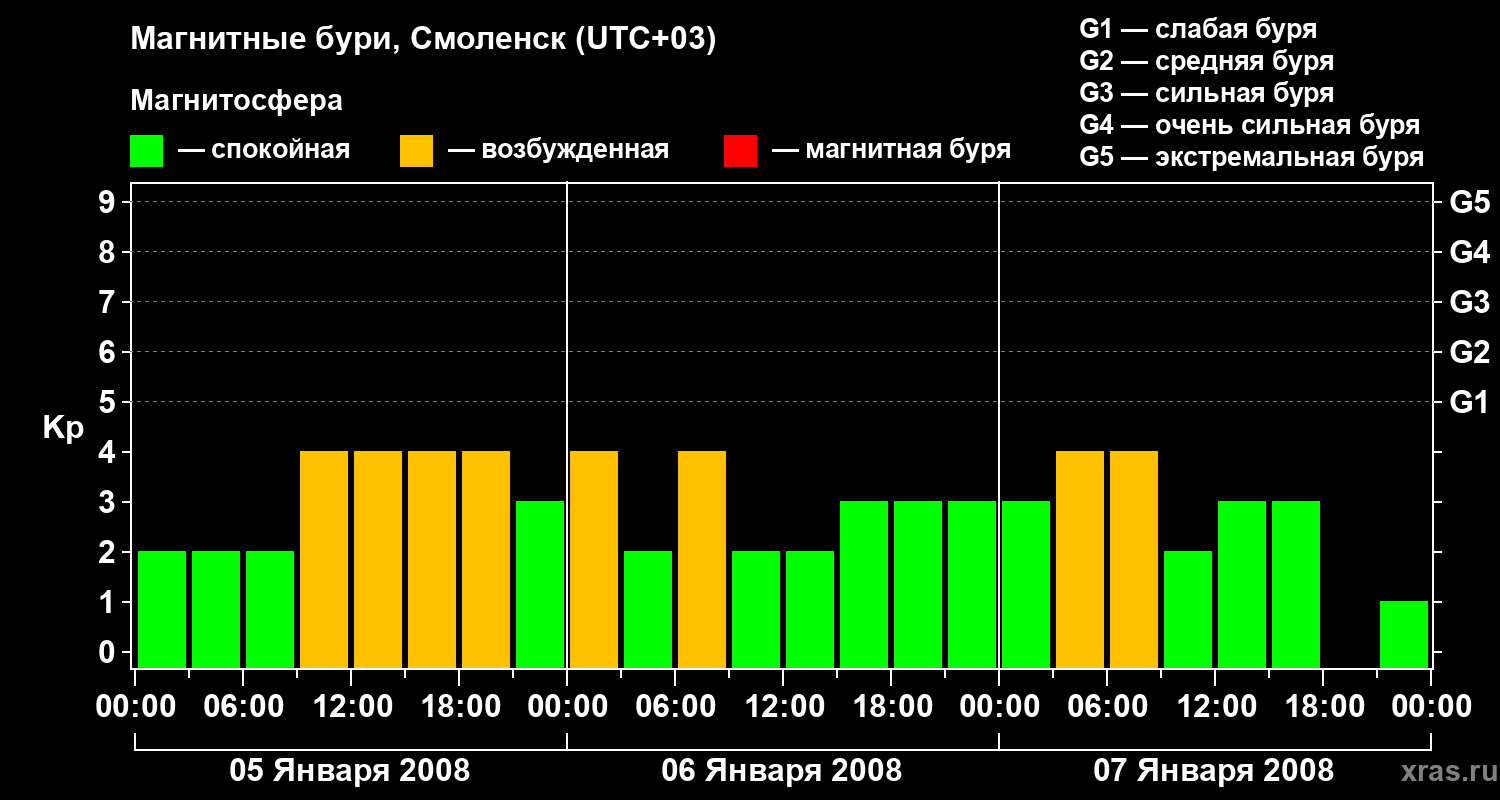
Task: Click 'G2 — средняя буря' legend line
Action: pos(1207,61)
